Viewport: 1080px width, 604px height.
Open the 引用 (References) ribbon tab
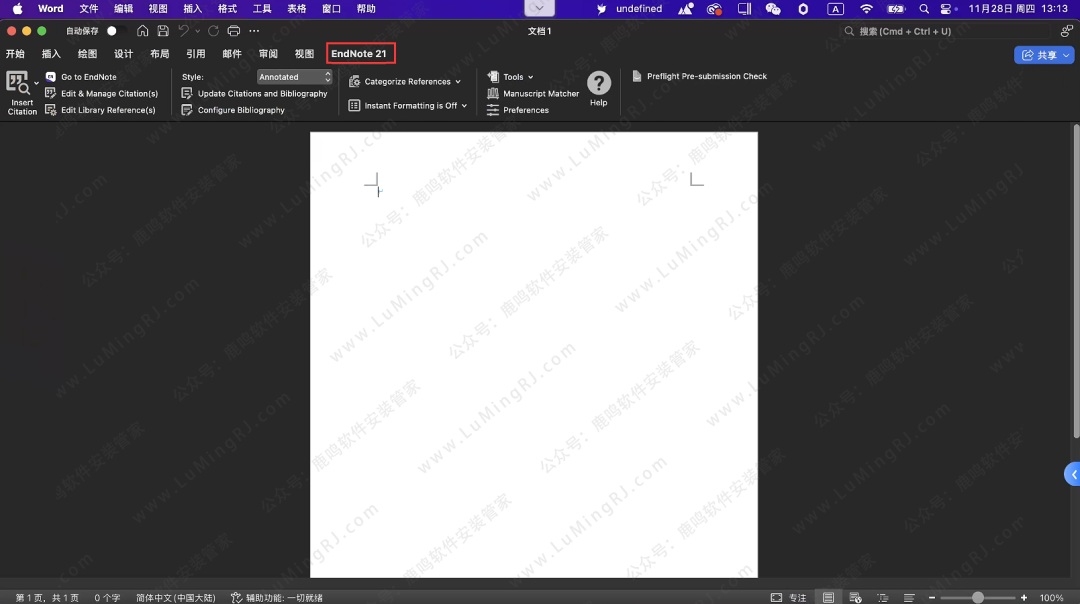(x=195, y=54)
